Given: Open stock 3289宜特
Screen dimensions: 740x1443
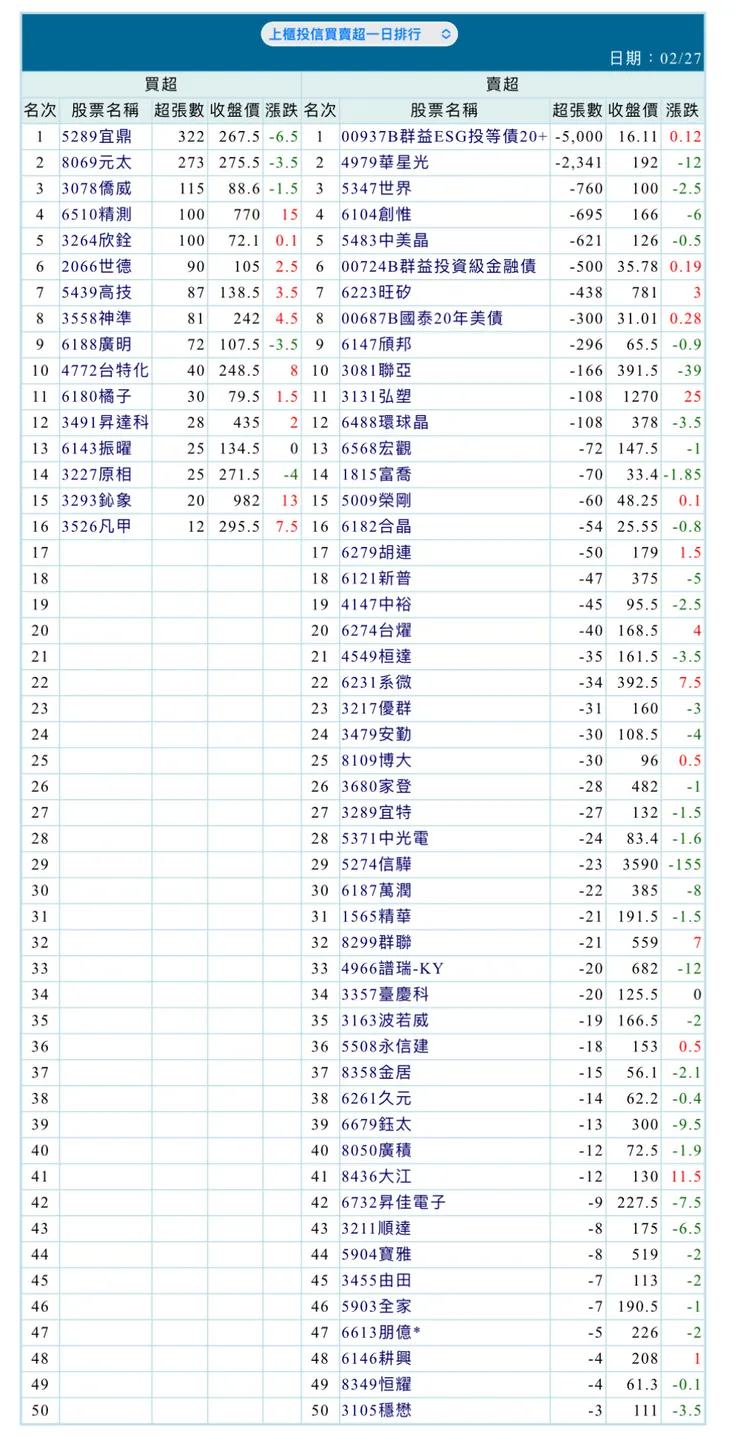Looking at the screenshot, I should tap(376, 812).
